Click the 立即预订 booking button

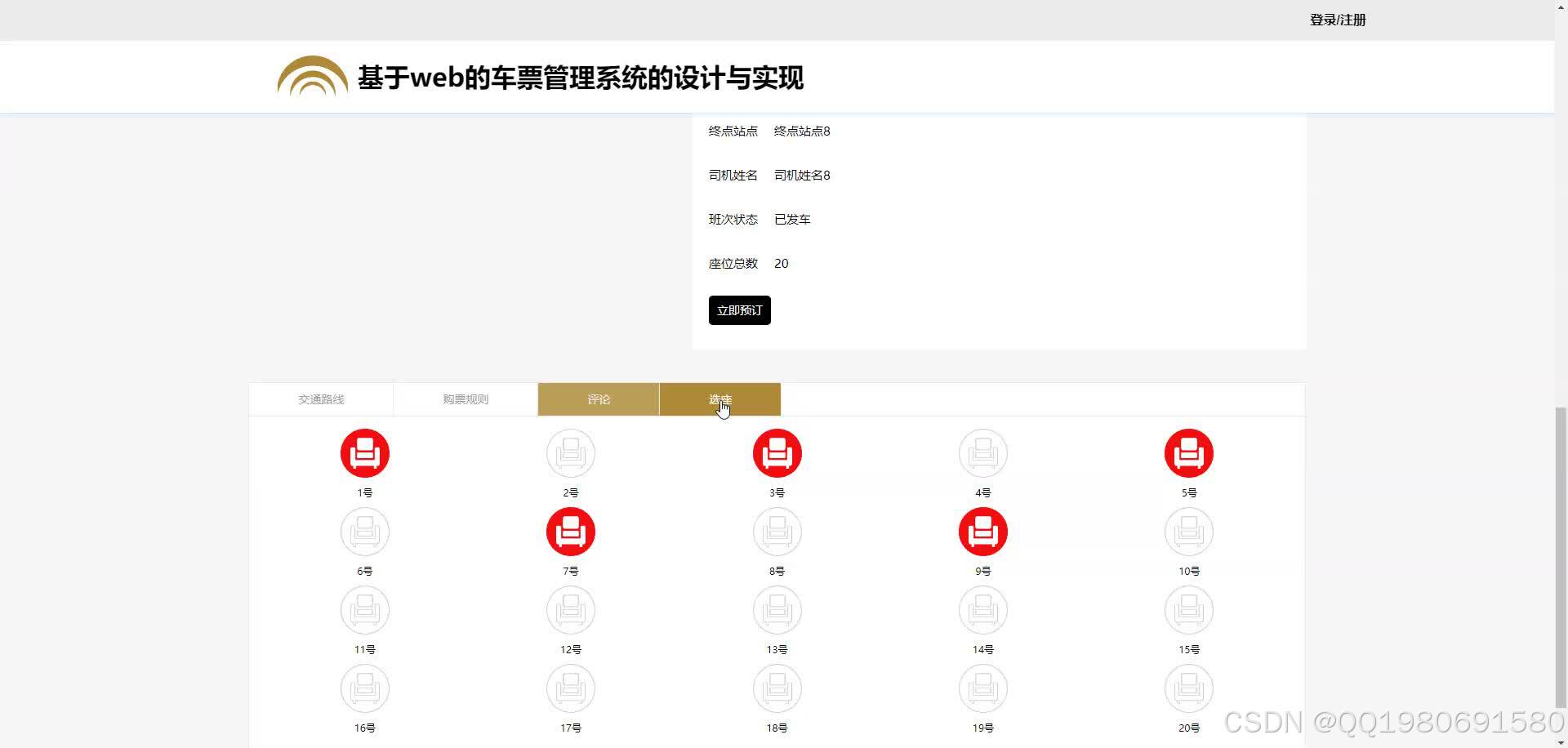click(x=739, y=310)
